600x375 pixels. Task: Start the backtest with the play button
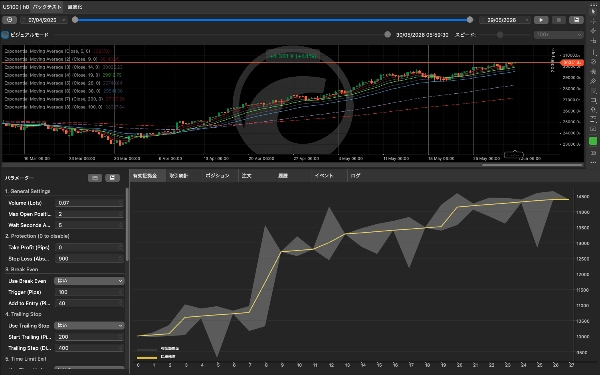tap(541, 20)
